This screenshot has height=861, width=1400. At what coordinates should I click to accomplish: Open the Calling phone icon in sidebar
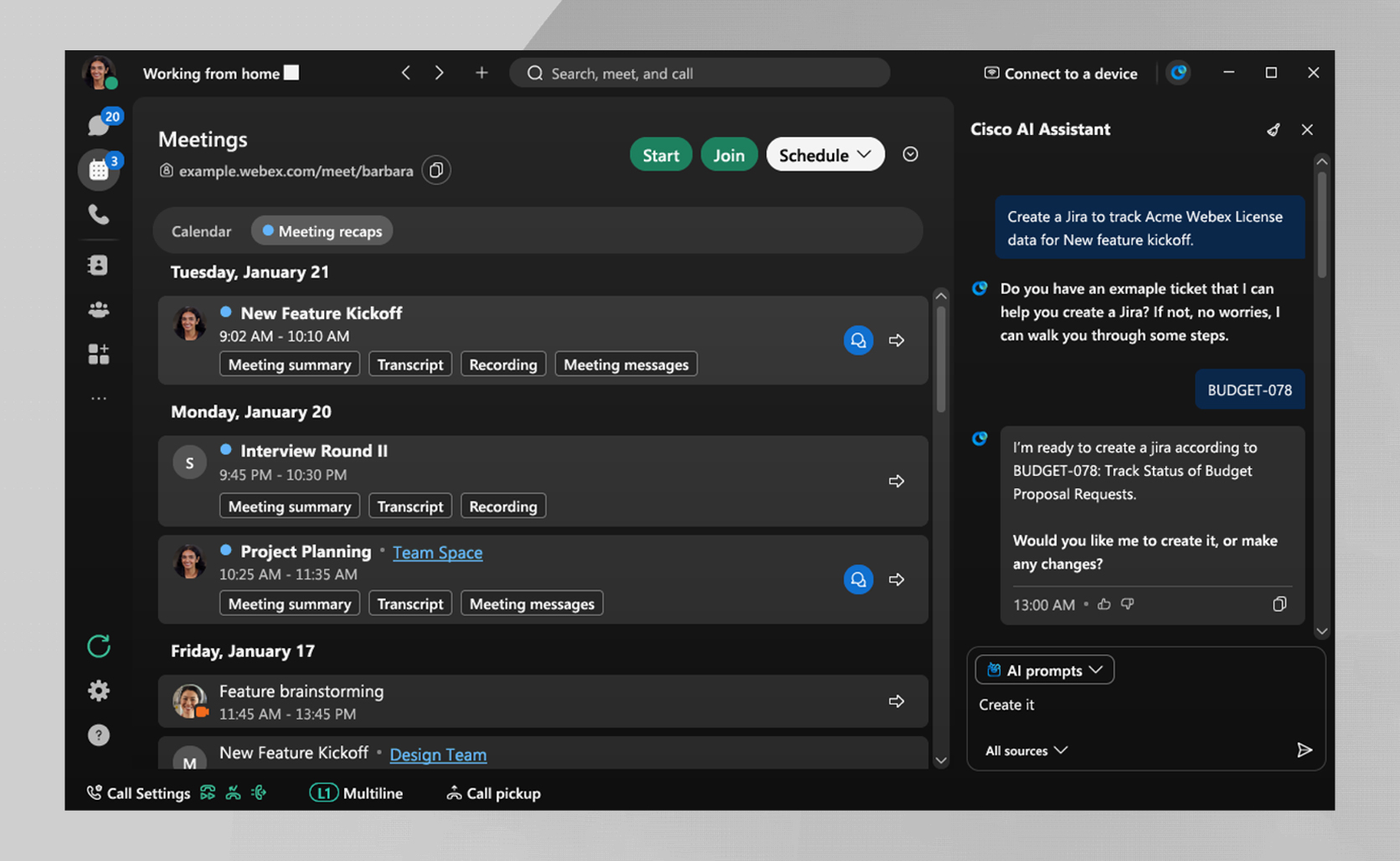99,215
